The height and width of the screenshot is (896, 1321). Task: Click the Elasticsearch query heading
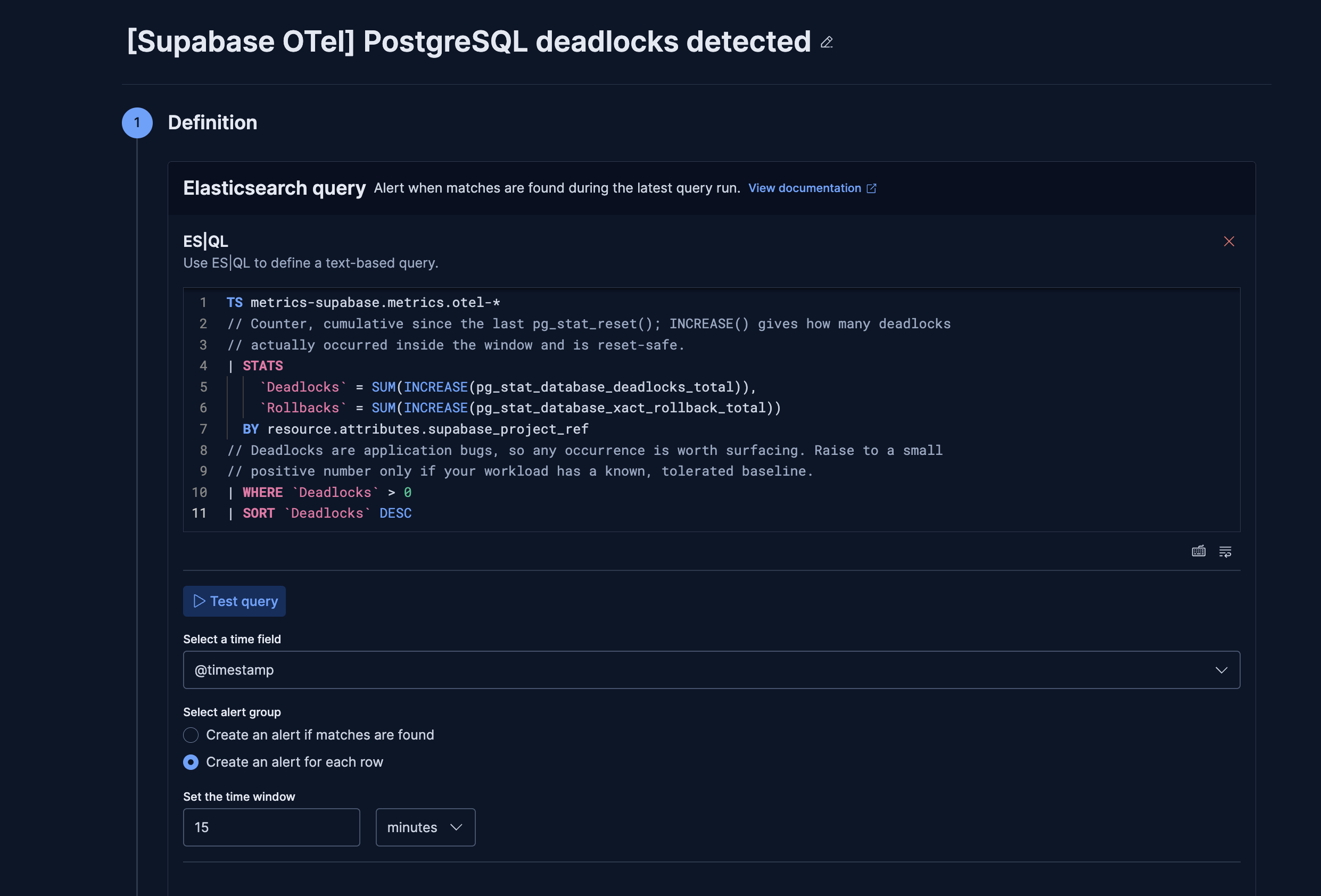pos(274,188)
